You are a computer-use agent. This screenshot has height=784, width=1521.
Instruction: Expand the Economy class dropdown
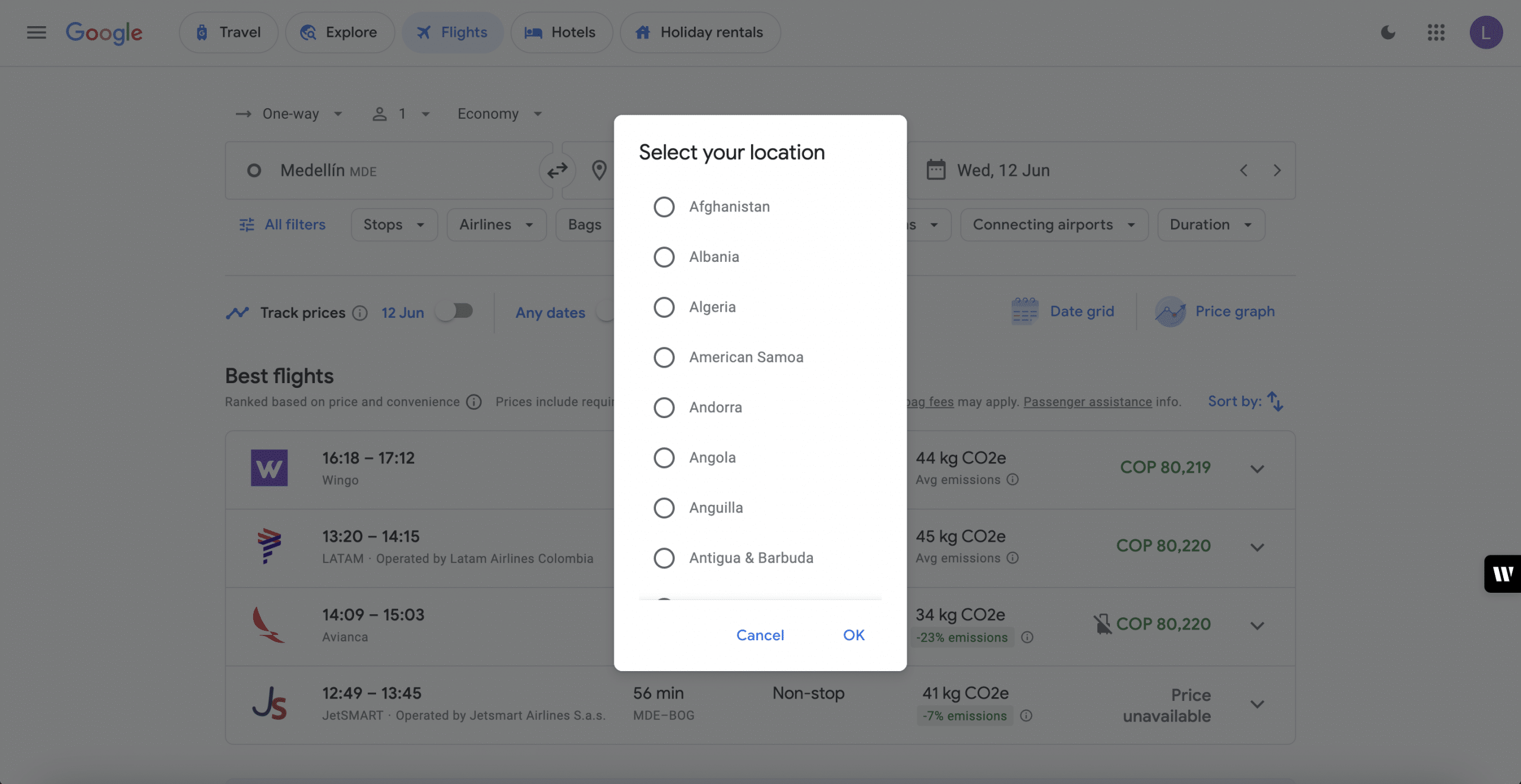[x=499, y=113]
